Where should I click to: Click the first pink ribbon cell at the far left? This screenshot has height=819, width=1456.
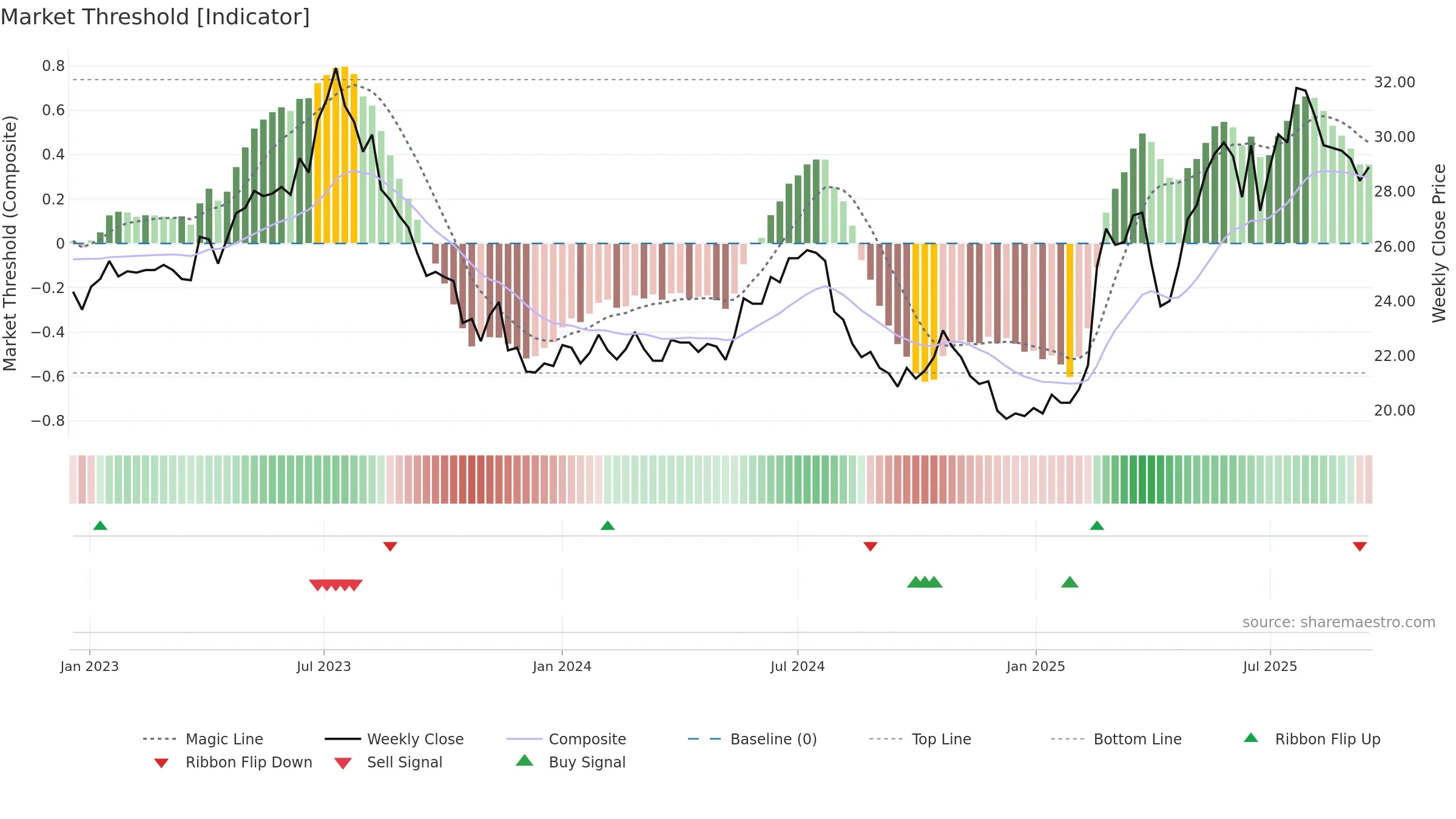(73, 479)
